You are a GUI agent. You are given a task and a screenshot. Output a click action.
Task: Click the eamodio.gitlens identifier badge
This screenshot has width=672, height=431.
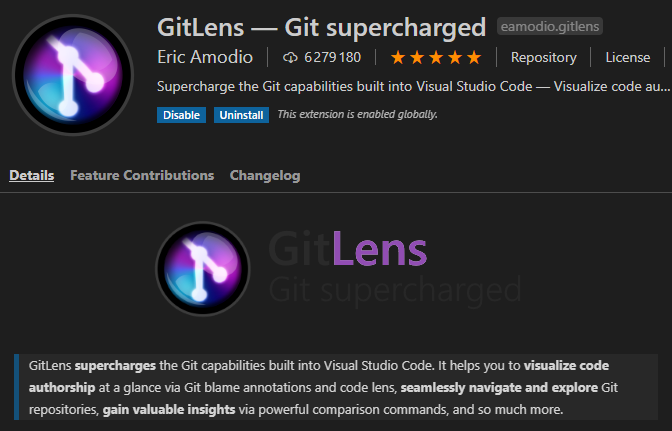(550, 26)
